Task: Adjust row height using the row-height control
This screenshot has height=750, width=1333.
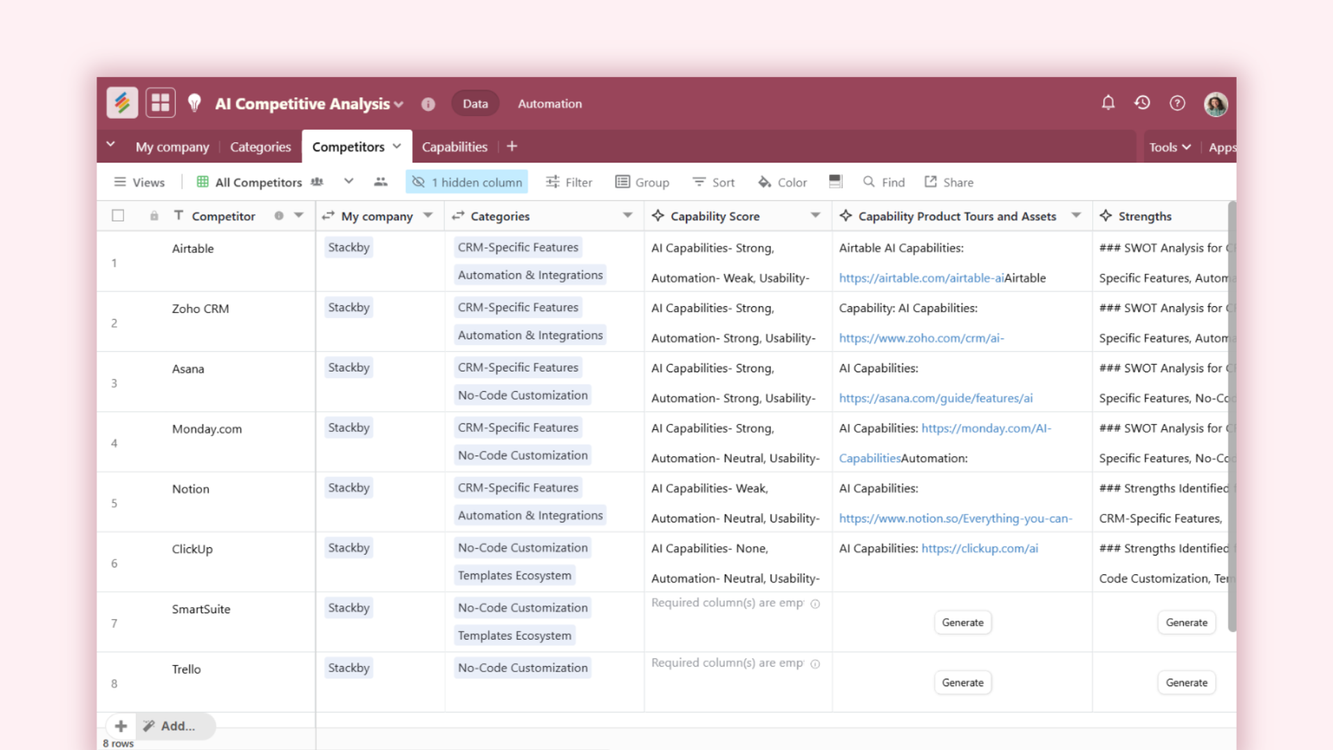Action: pyautogui.click(x=835, y=181)
